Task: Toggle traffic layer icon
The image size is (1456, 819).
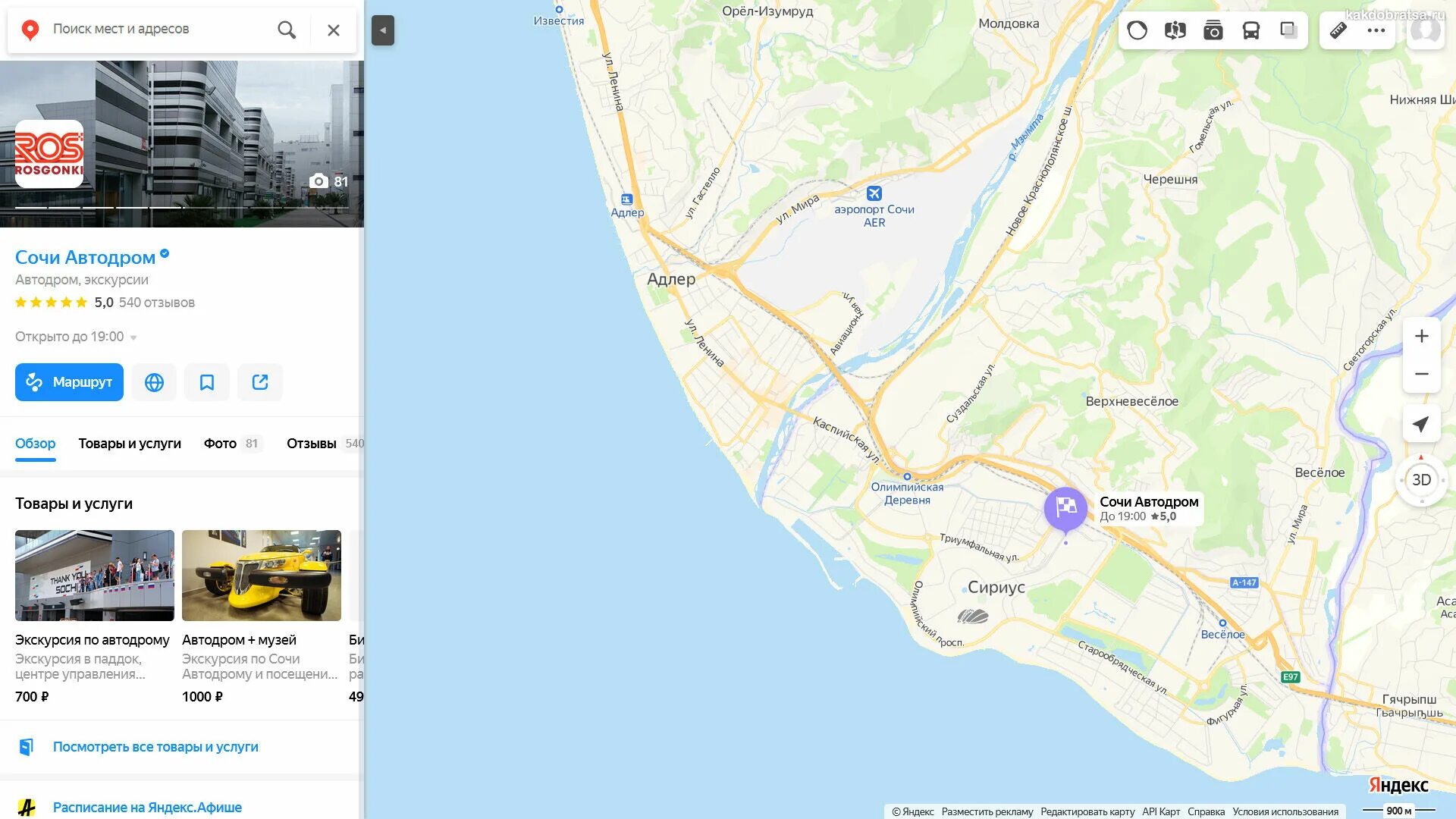Action: click(x=1137, y=30)
